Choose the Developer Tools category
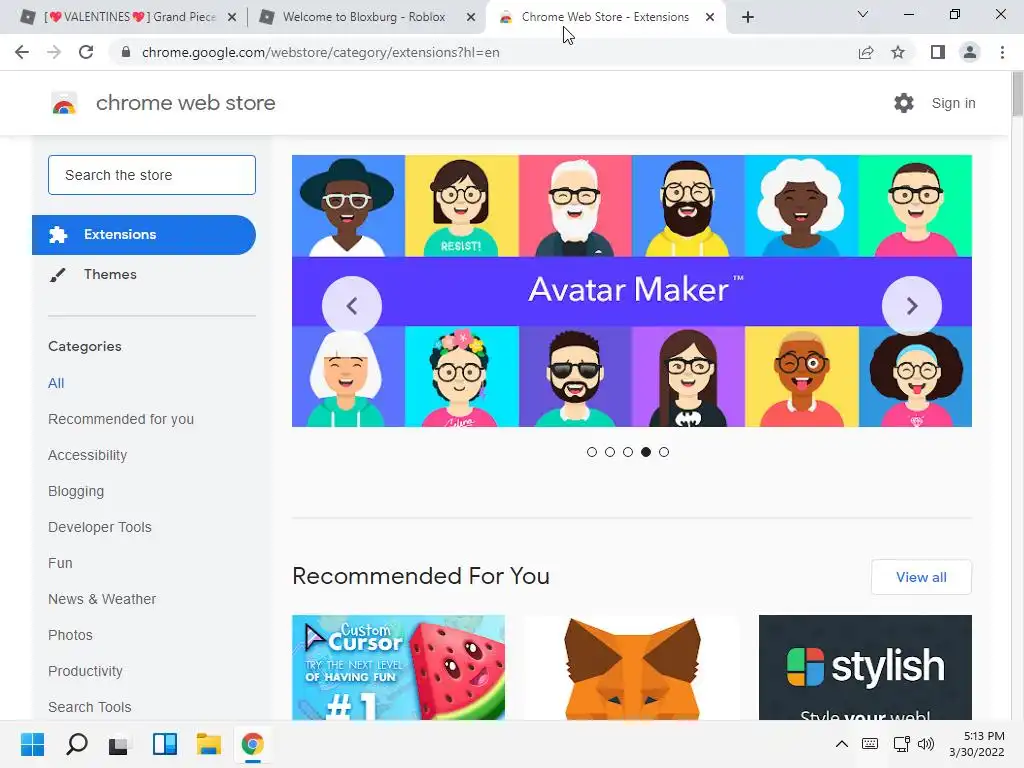1024x768 pixels. click(x=99, y=527)
